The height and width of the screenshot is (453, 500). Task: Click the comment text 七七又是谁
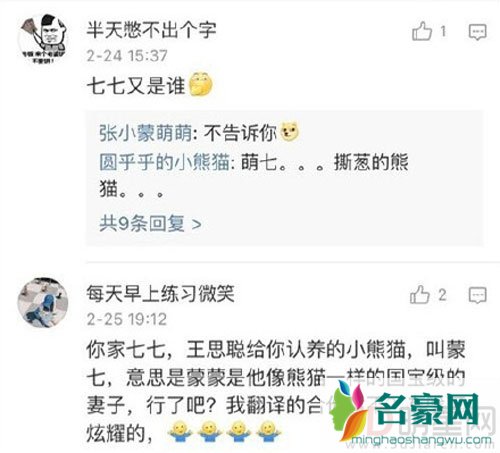[136, 86]
